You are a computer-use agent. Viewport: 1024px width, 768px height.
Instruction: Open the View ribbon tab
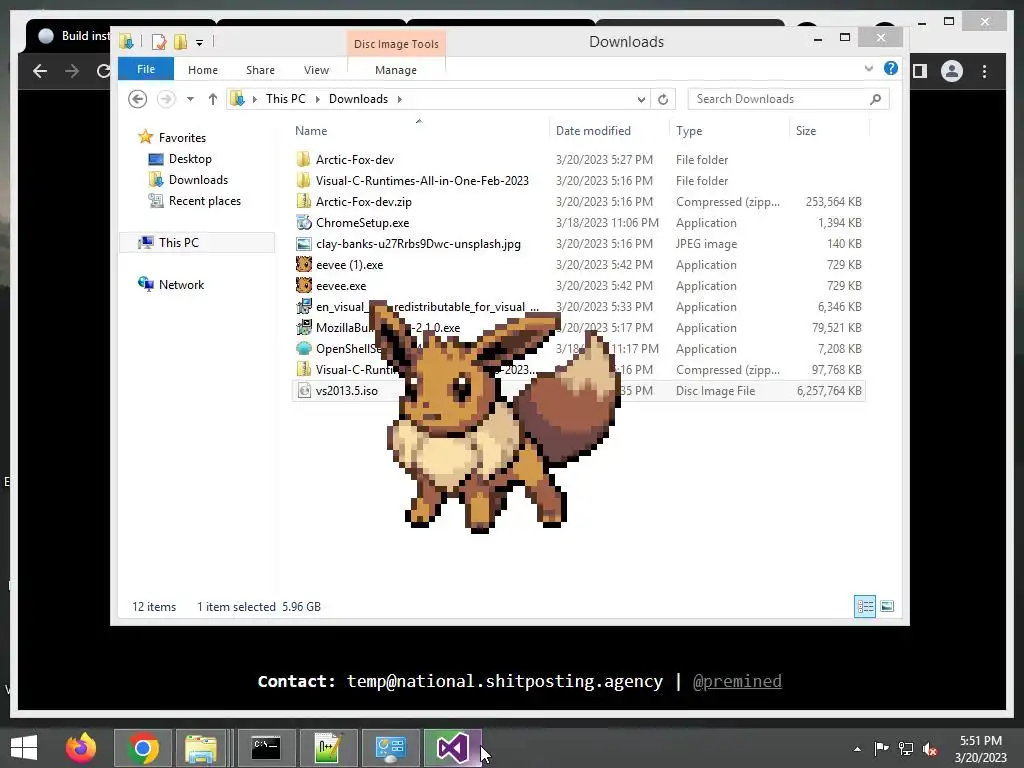click(316, 70)
